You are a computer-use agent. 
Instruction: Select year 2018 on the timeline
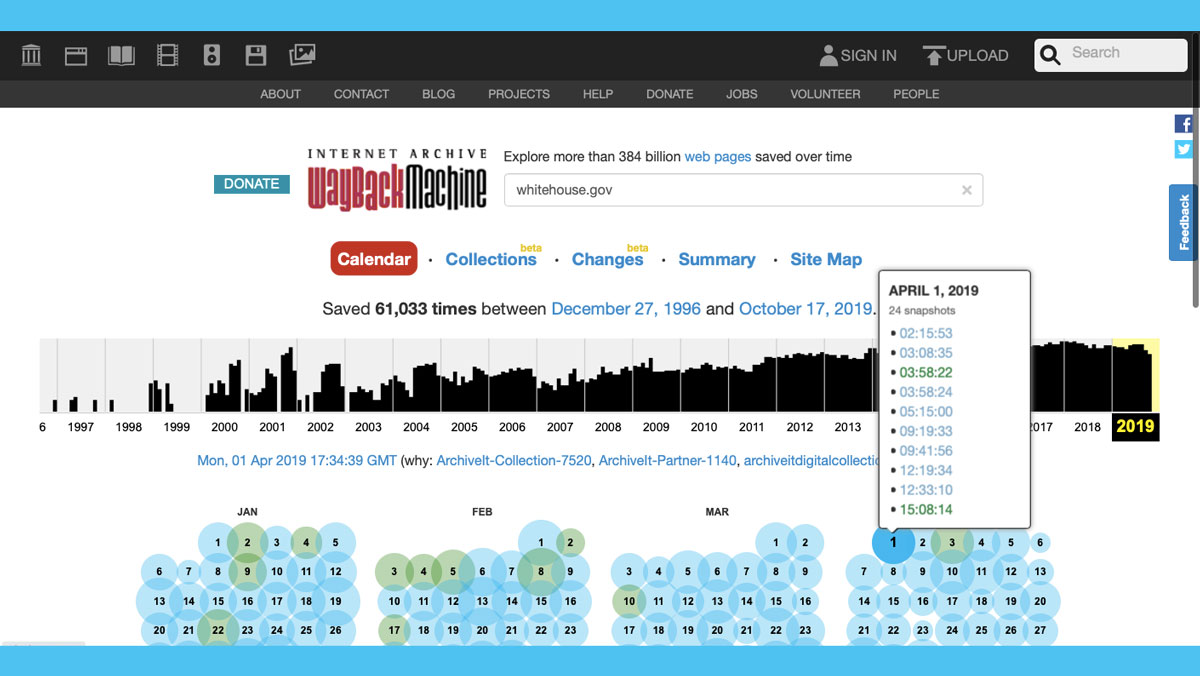pyautogui.click(x=1088, y=427)
